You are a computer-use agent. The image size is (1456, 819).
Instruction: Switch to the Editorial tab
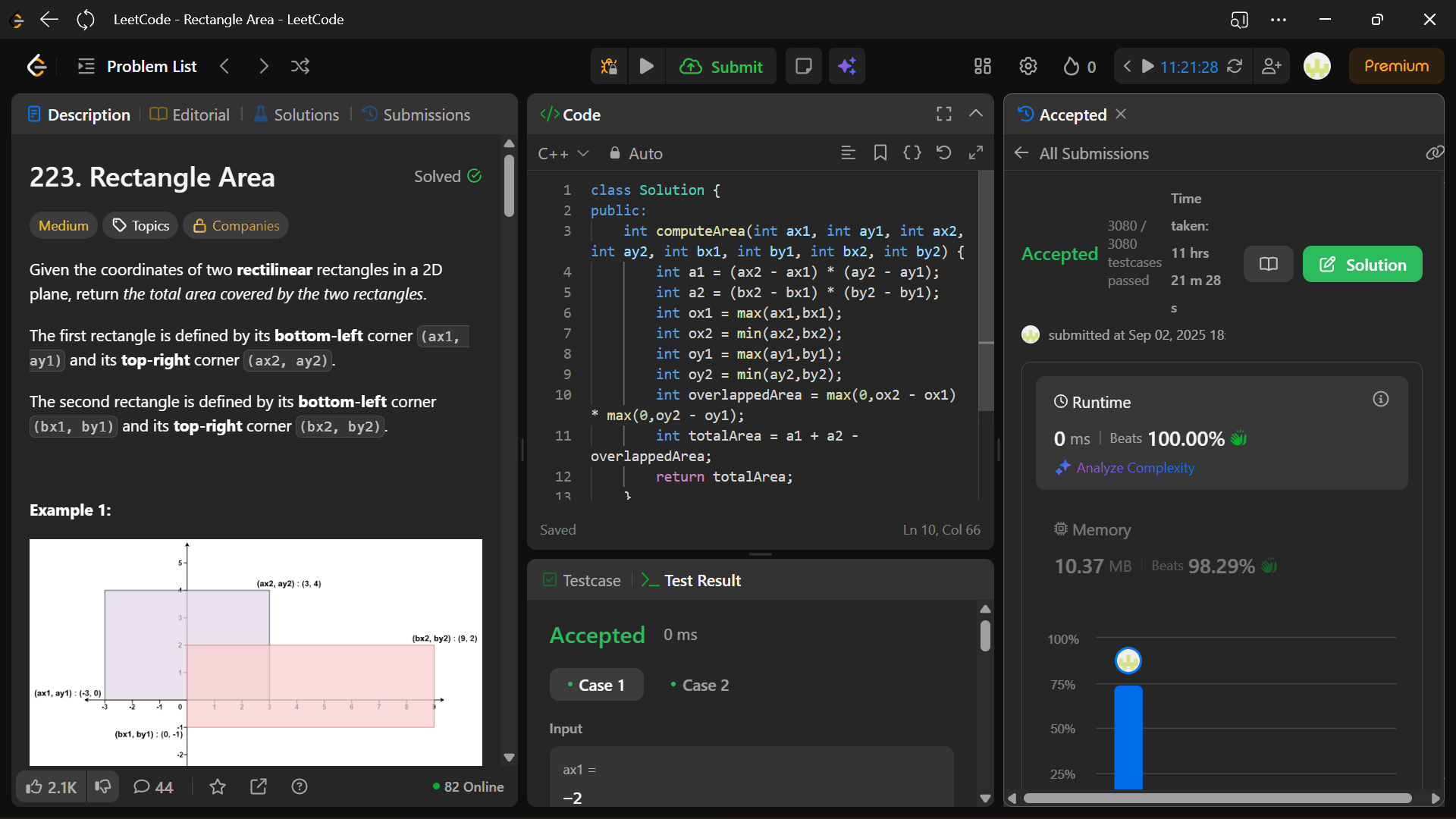(x=190, y=115)
